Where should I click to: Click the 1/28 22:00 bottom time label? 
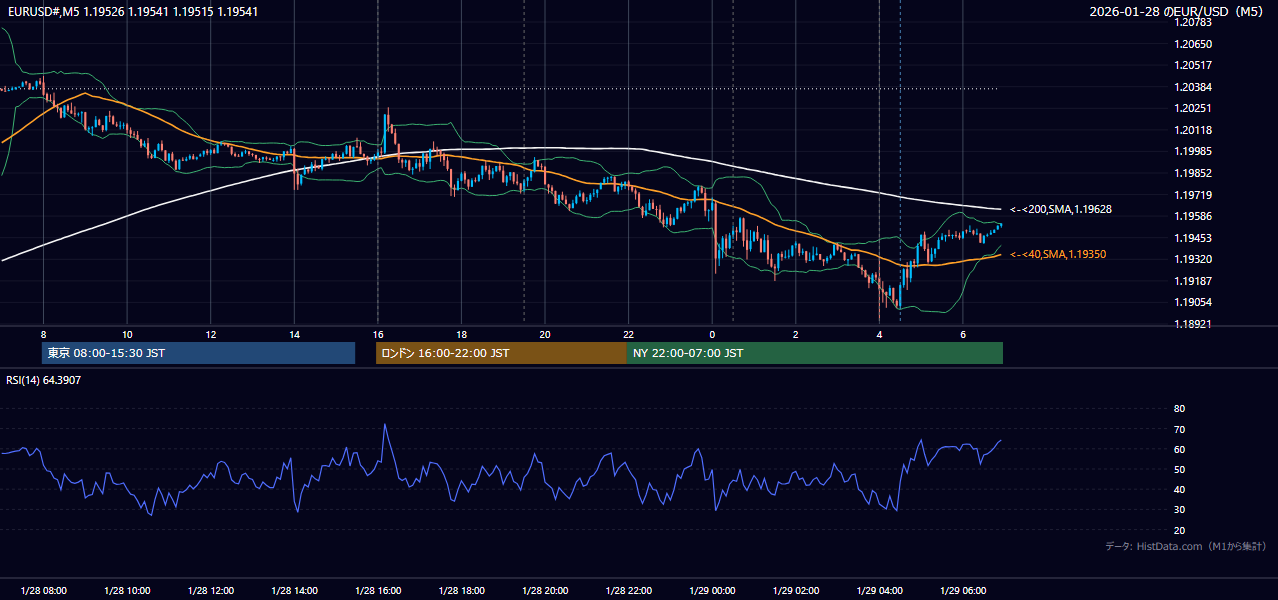(628, 590)
